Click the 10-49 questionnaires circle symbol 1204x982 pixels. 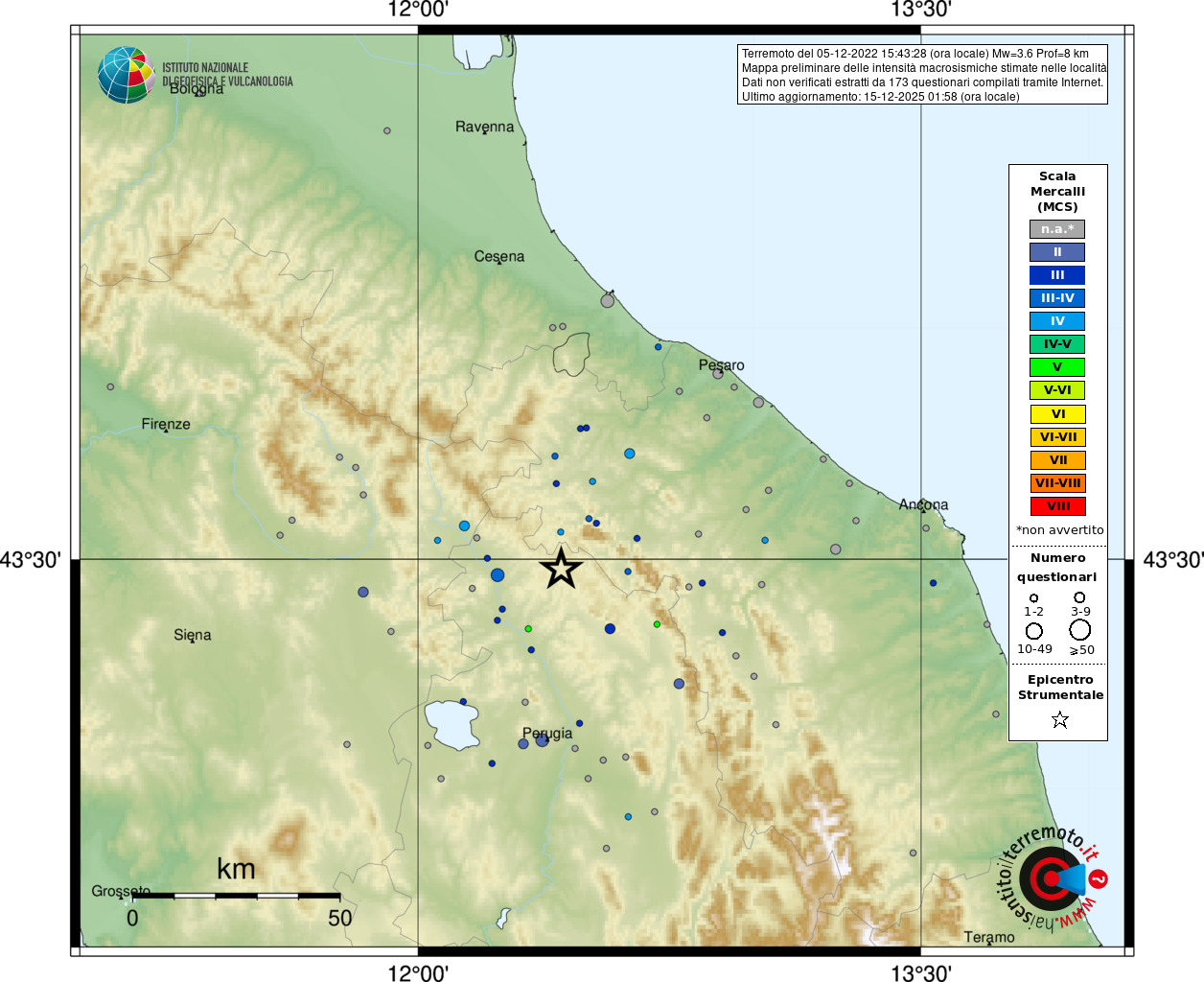coord(1034,631)
